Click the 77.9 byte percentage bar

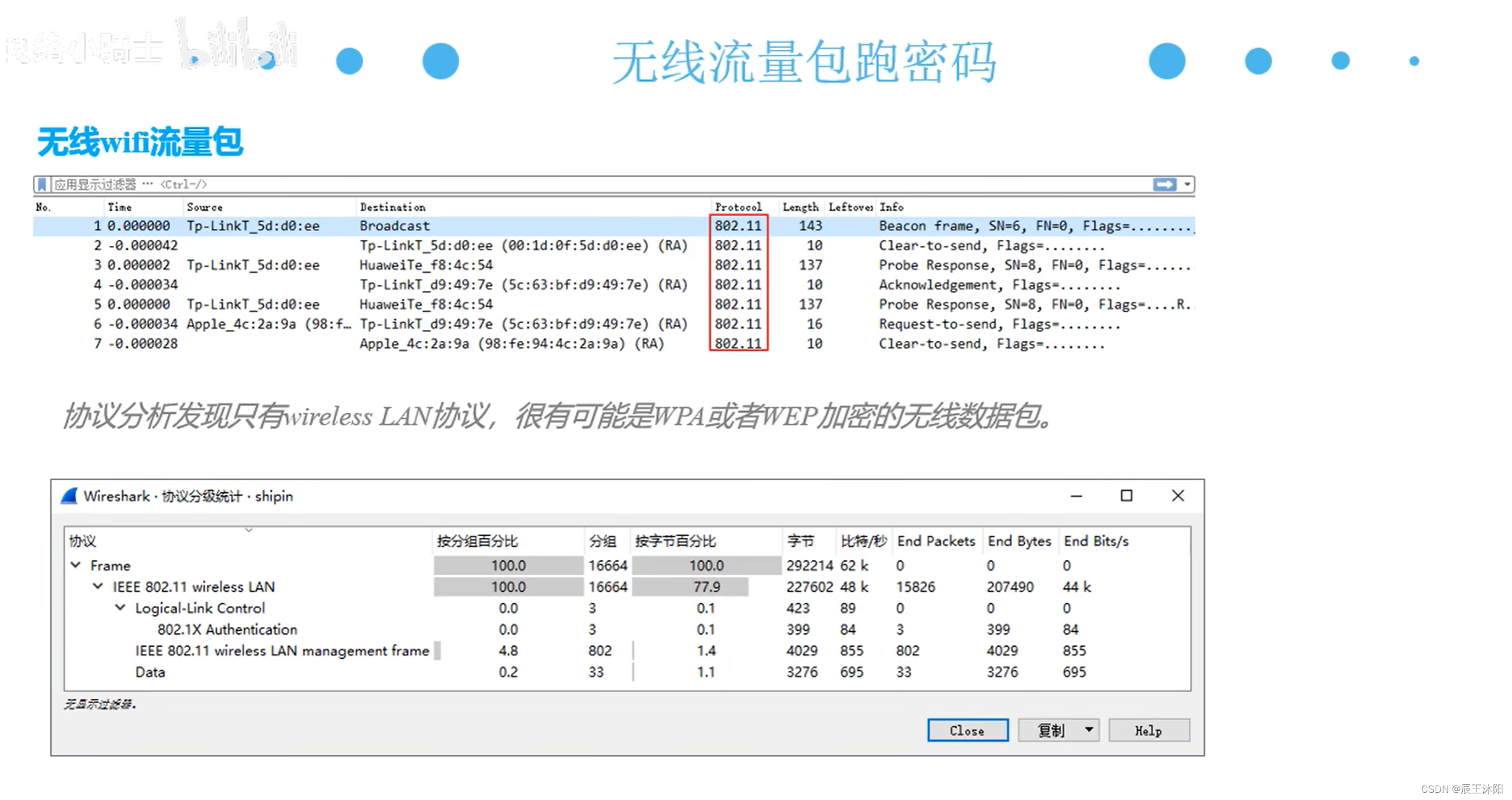pyautogui.click(x=691, y=587)
